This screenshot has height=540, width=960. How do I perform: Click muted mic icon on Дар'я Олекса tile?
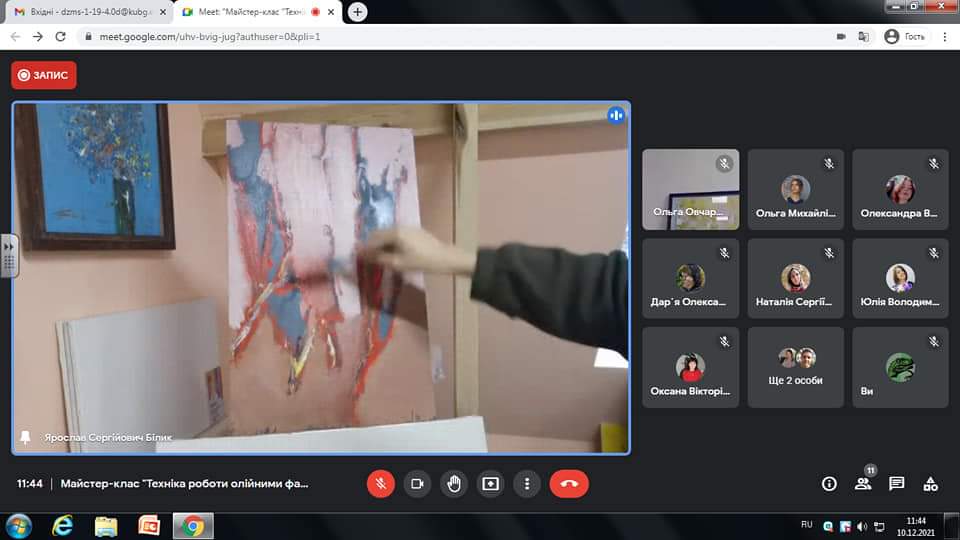724,252
